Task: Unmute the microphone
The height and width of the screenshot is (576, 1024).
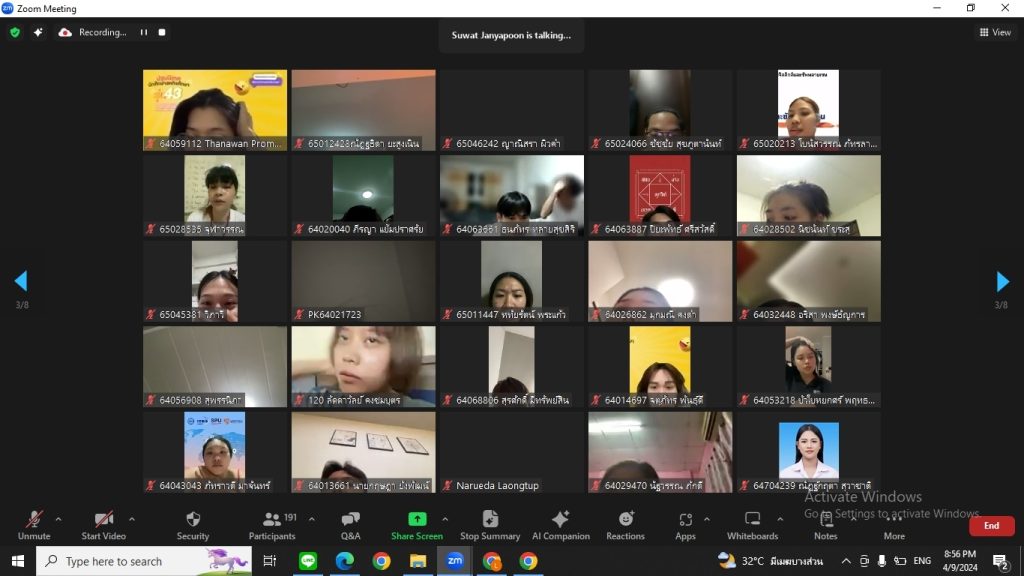Action: (34, 525)
